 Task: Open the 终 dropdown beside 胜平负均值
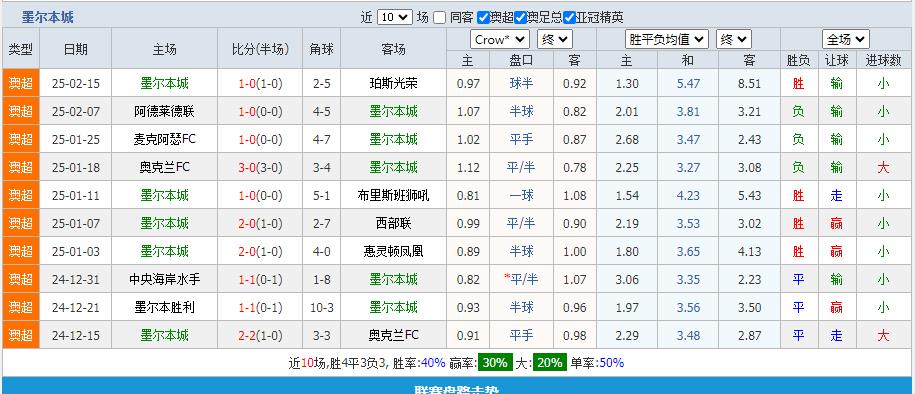pos(734,40)
